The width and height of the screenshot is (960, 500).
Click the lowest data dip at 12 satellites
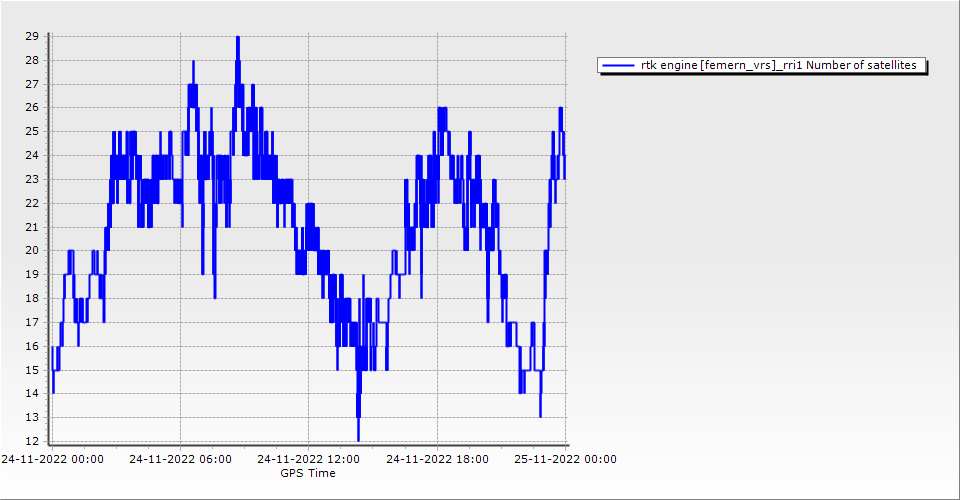click(x=358, y=440)
